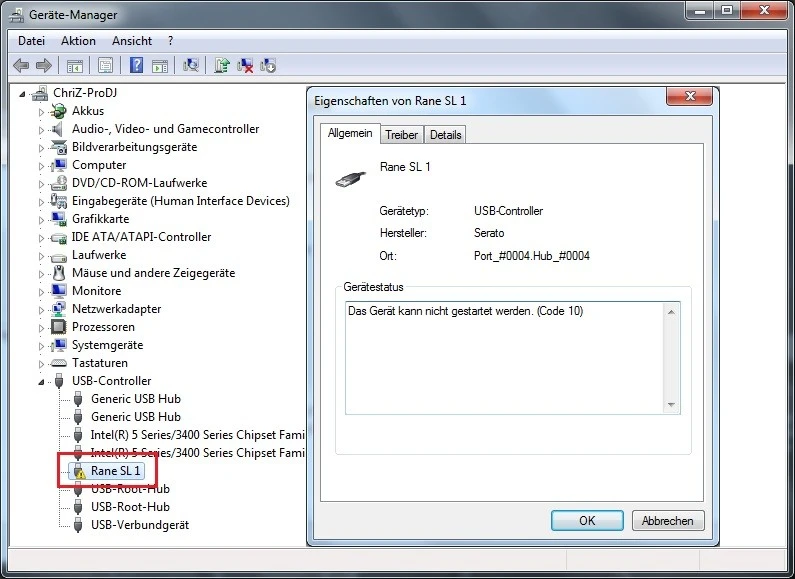The height and width of the screenshot is (579, 795).
Task: Open the Aktion menu
Action: pos(78,41)
